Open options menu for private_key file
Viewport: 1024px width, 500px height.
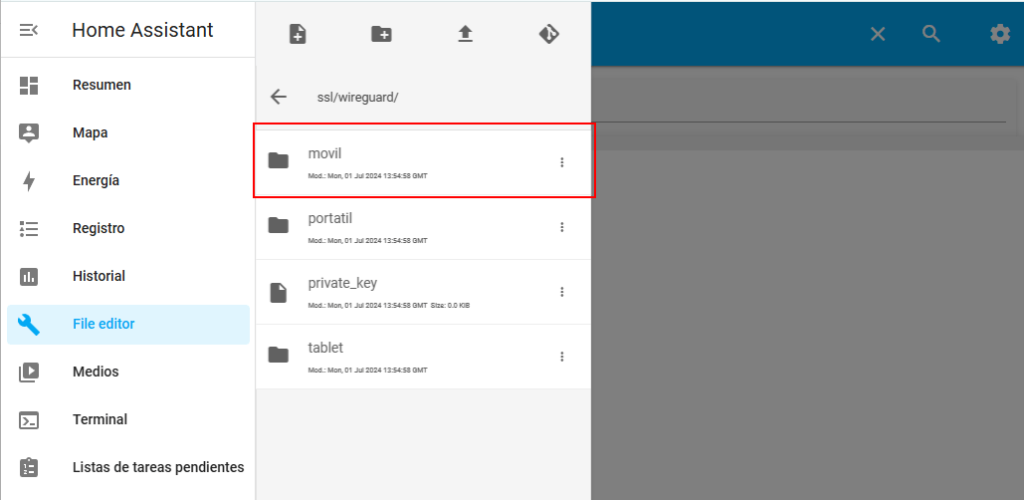pyautogui.click(x=562, y=292)
